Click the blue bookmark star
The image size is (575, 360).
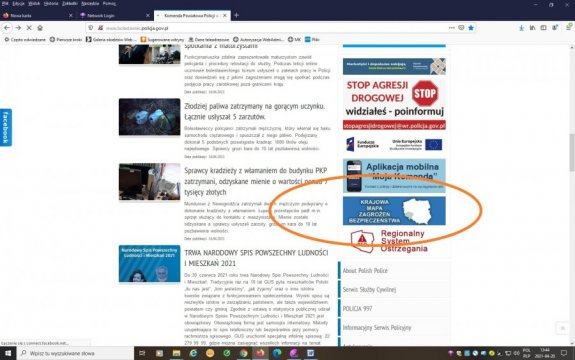point(471,28)
